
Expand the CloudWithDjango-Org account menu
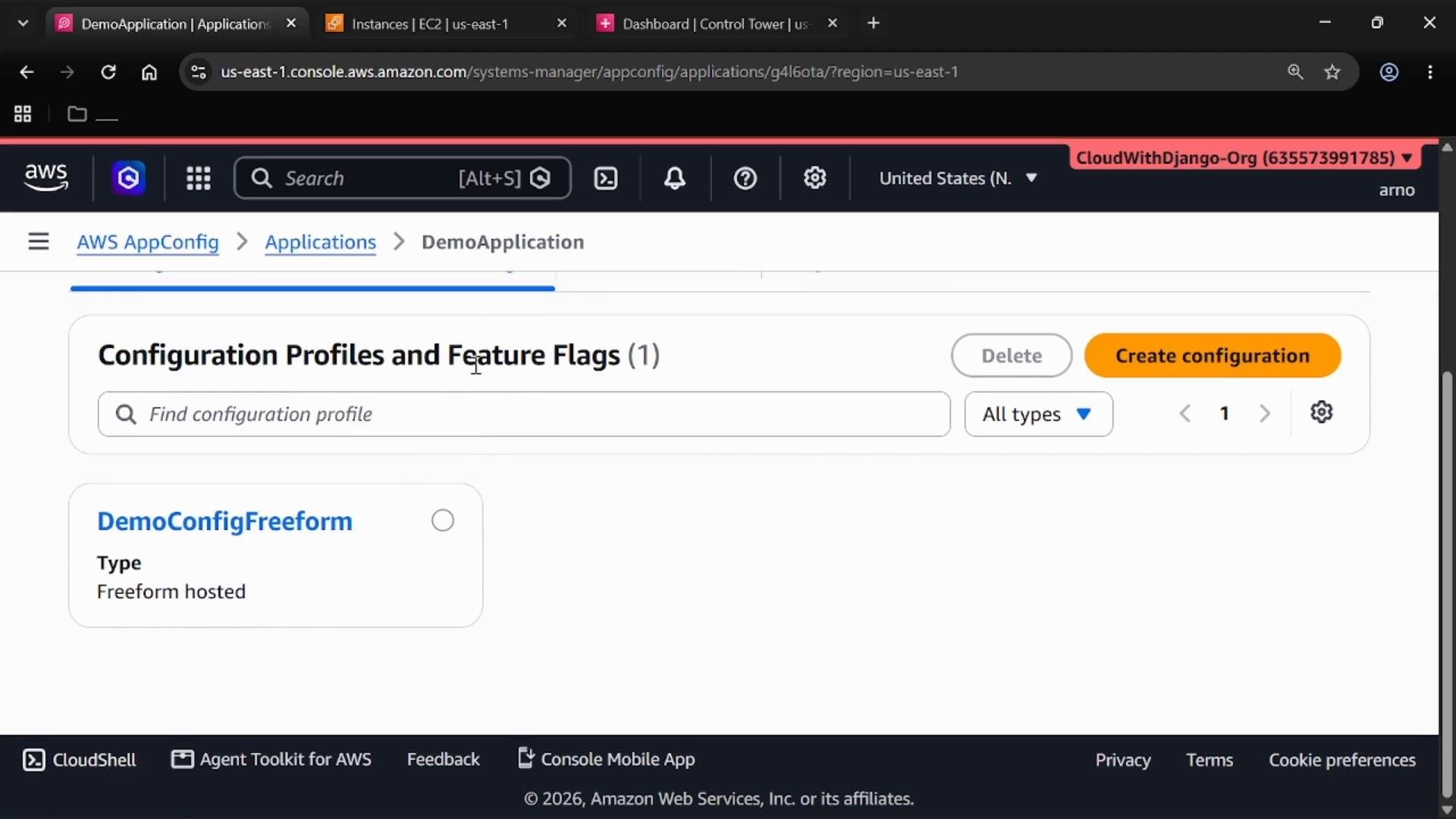tap(1244, 158)
